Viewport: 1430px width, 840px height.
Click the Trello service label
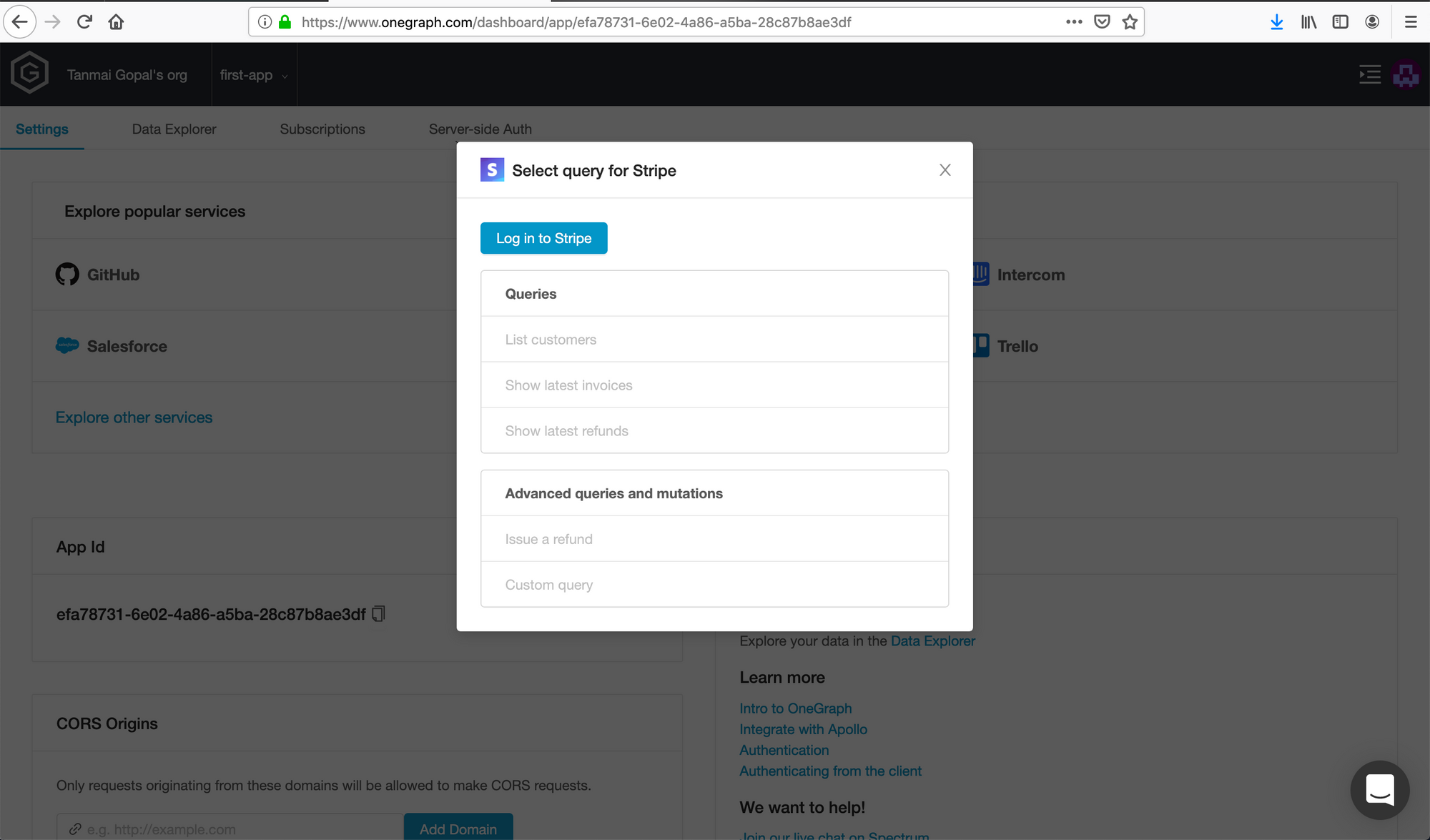coord(1017,346)
